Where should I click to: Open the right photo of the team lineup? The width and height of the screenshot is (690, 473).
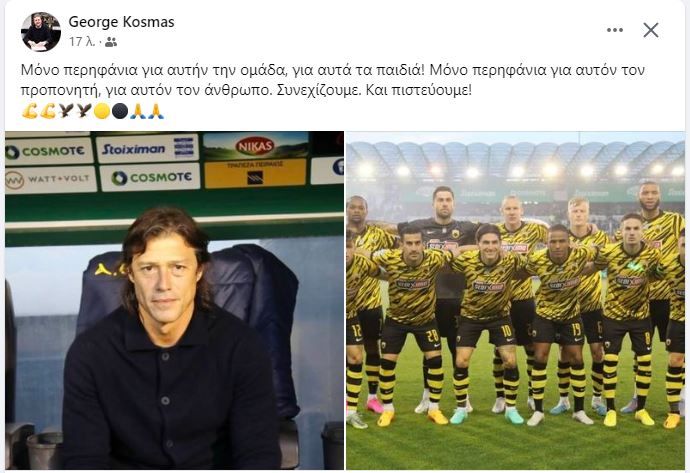click(515, 300)
